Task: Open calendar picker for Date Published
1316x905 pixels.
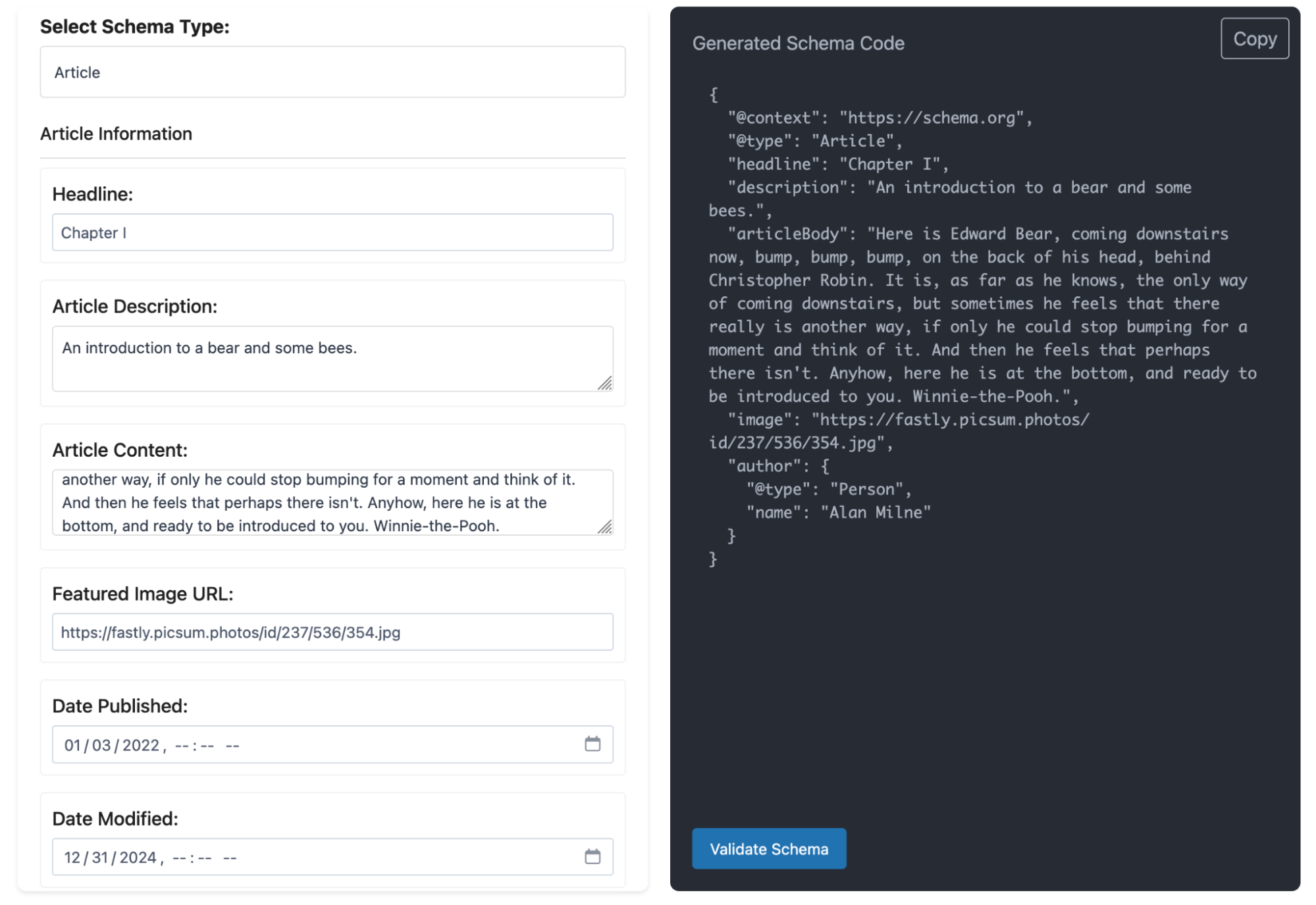Action: point(592,744)
